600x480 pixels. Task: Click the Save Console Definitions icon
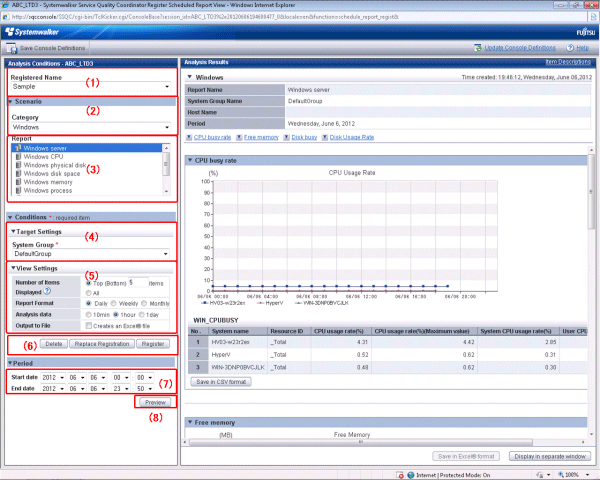tap(11, 48)
